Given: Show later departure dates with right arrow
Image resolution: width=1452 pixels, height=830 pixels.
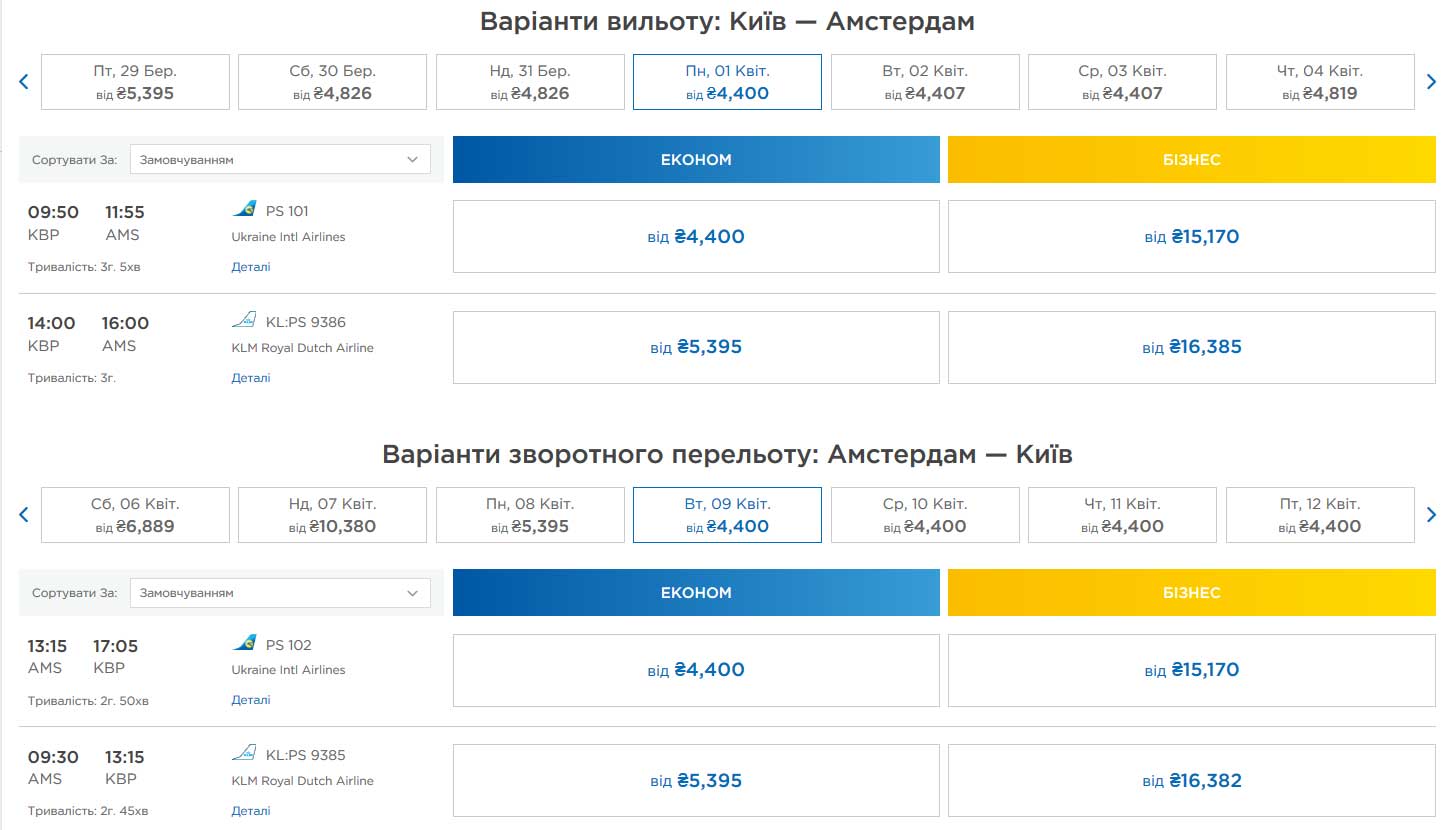Looking at the screenshot, I should [x=1431, y=82].
